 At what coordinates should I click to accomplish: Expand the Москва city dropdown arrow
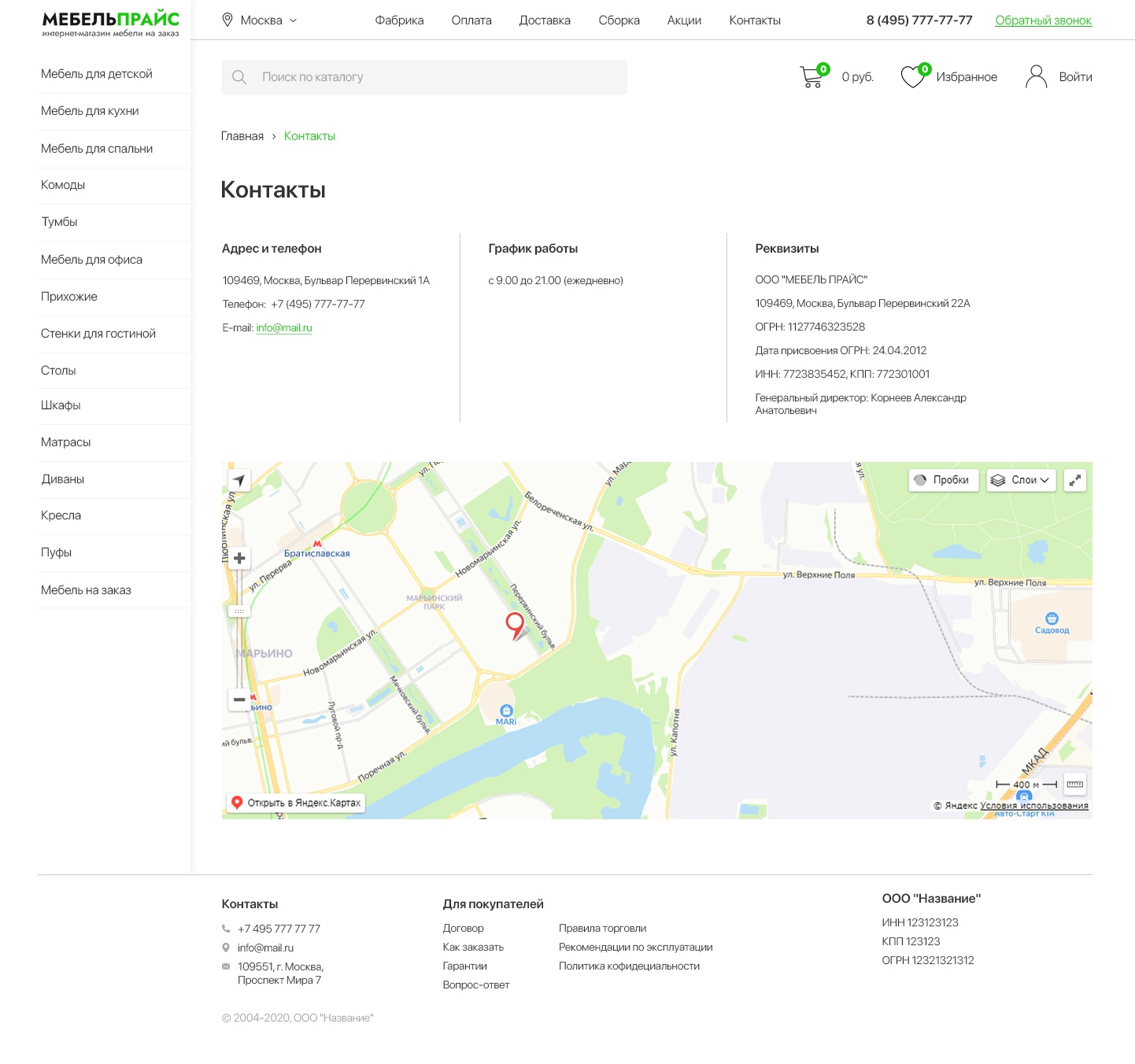click(x=293, y=20)
